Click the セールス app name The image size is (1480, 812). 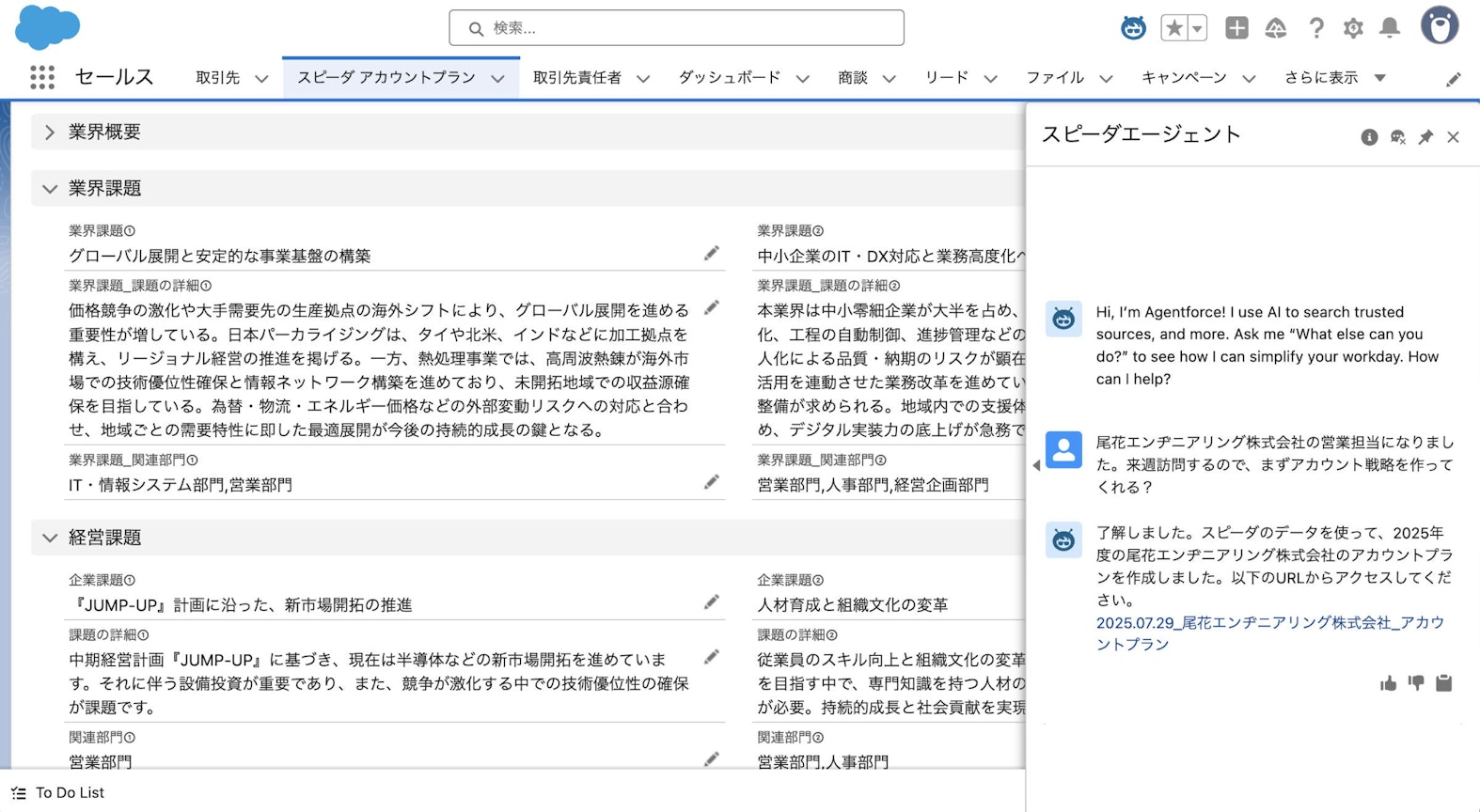point(114,77)
